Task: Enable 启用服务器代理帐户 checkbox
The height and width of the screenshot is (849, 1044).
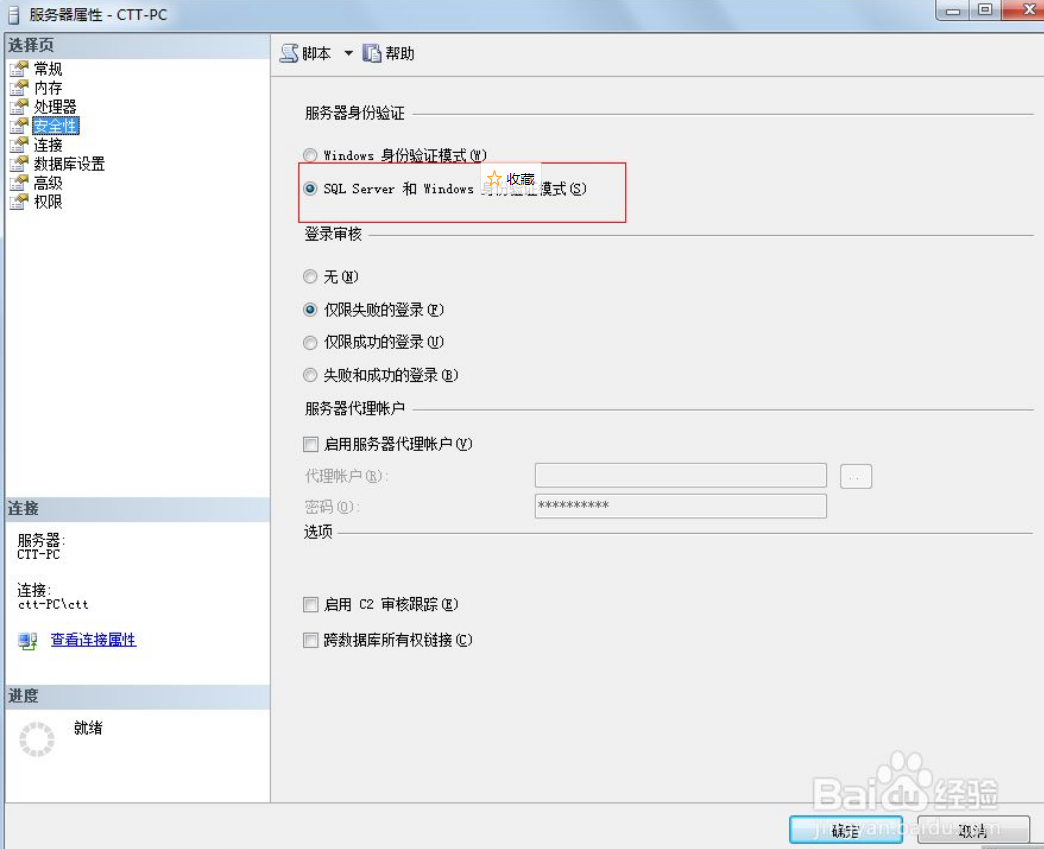Action: tap(310, 444)
